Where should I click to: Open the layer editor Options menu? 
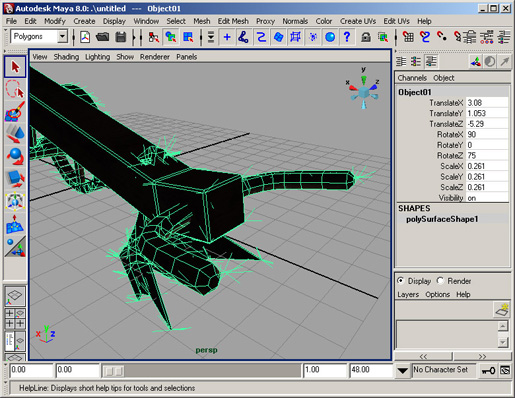[437, 295]
